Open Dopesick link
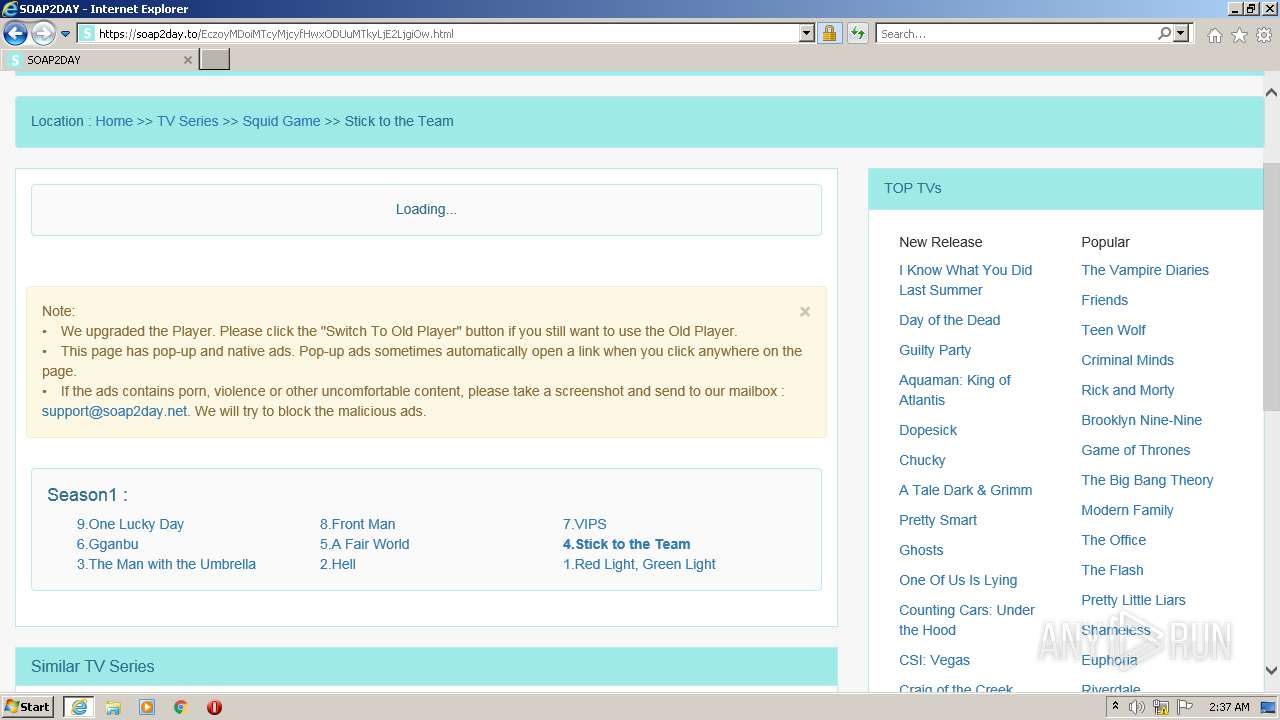 pos(928,430)
